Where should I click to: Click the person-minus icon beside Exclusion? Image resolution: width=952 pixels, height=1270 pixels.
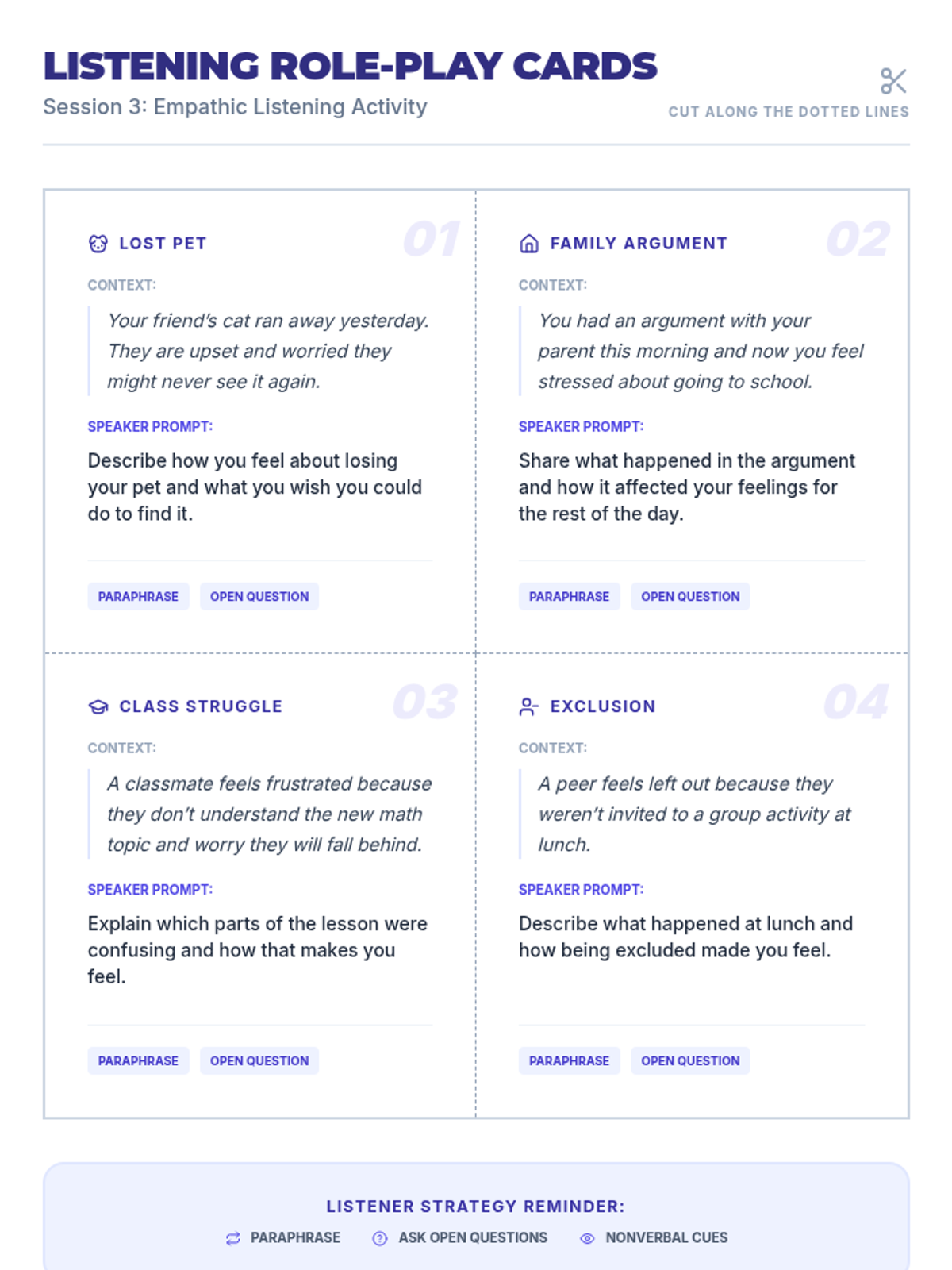click(529, 706)
